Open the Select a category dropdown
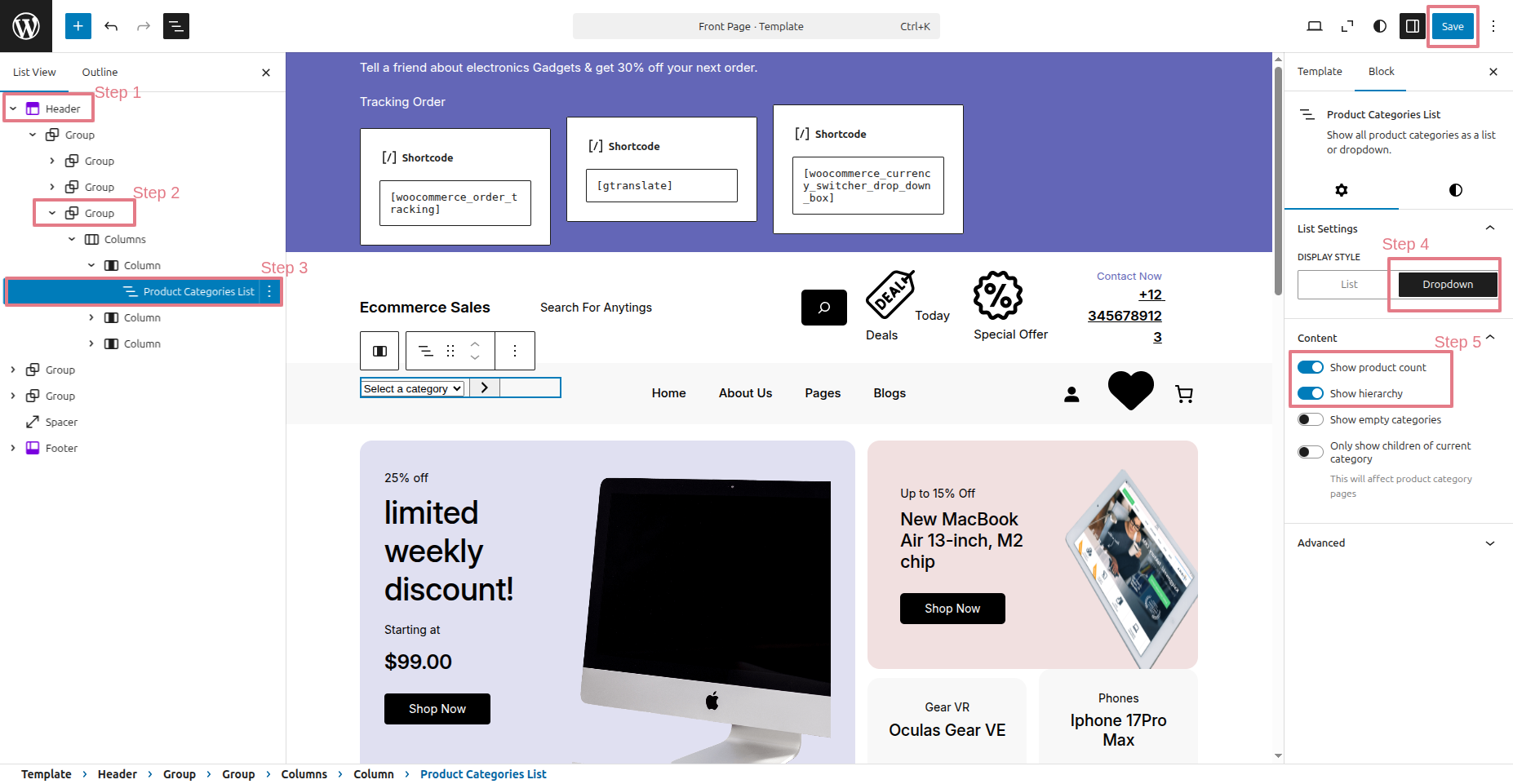The width and height of the screenshot is (1513, 784). coord(413,388)
